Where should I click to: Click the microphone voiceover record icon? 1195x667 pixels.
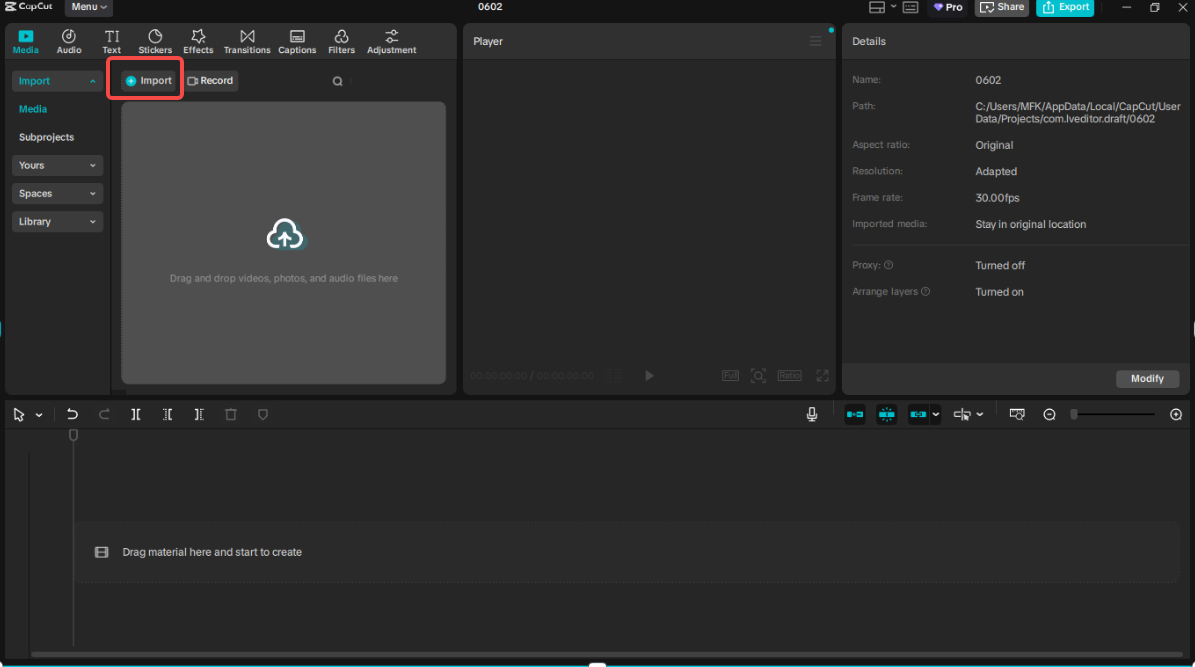(x=812, y=414)
